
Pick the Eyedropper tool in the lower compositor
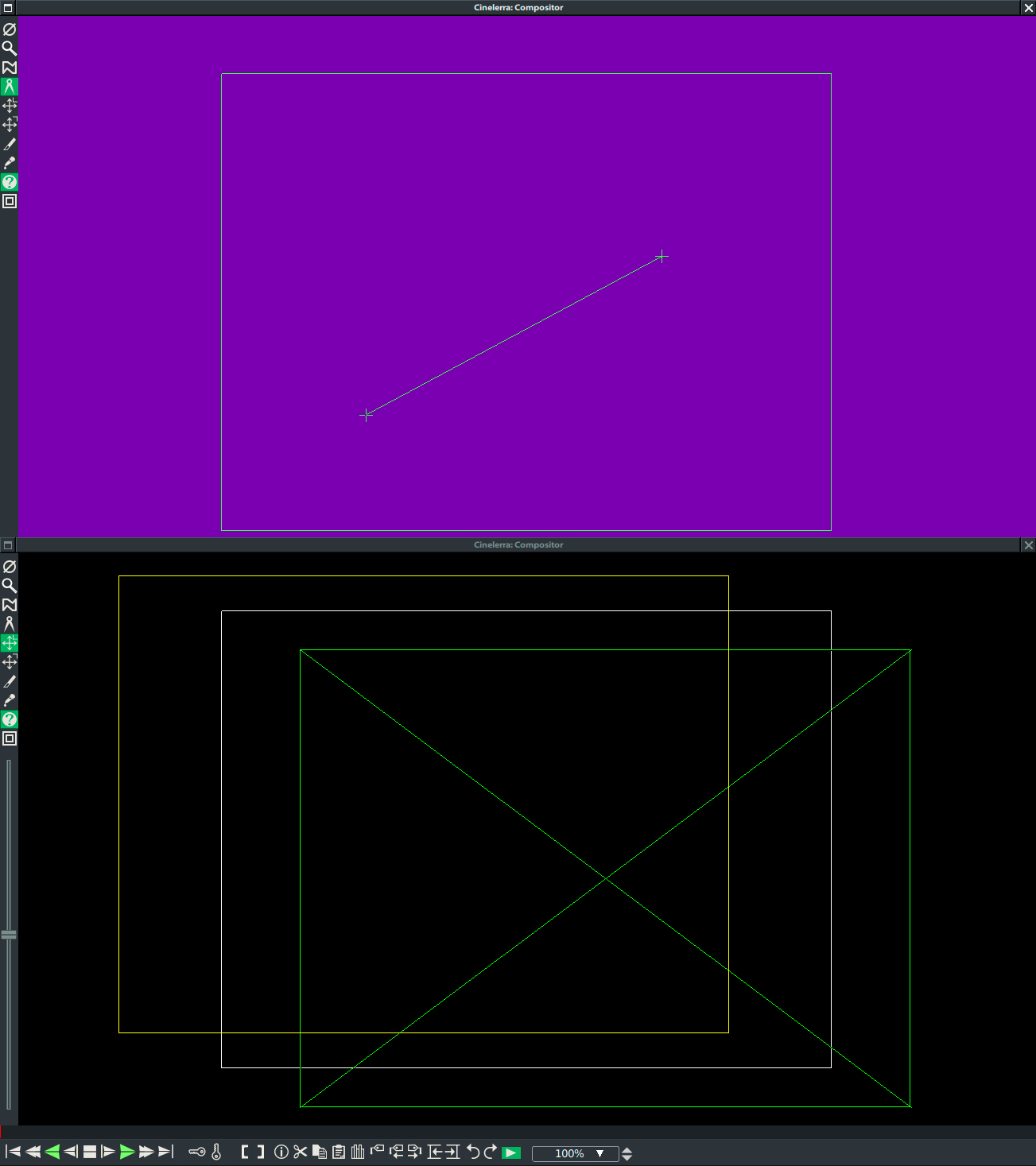pyautogui.click(x=10, y=700)
